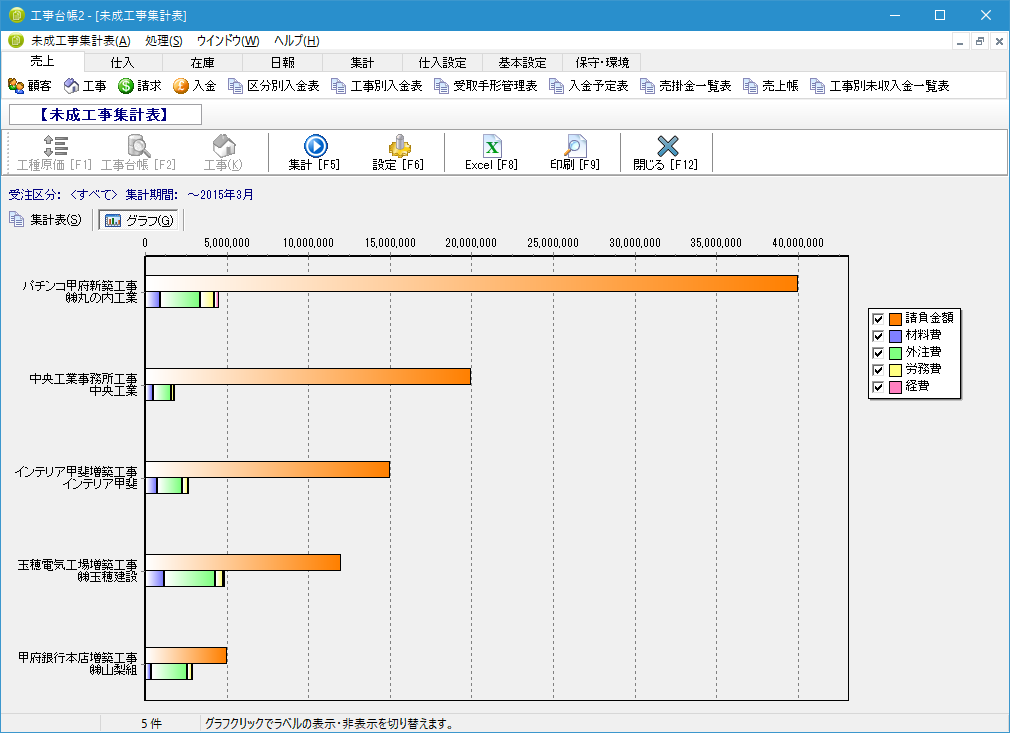Viewport: 1010px width, 733px height.
Task: Click green 外注費 segment of 玉穂電気工場増築工事
Action: pos(189,578)
